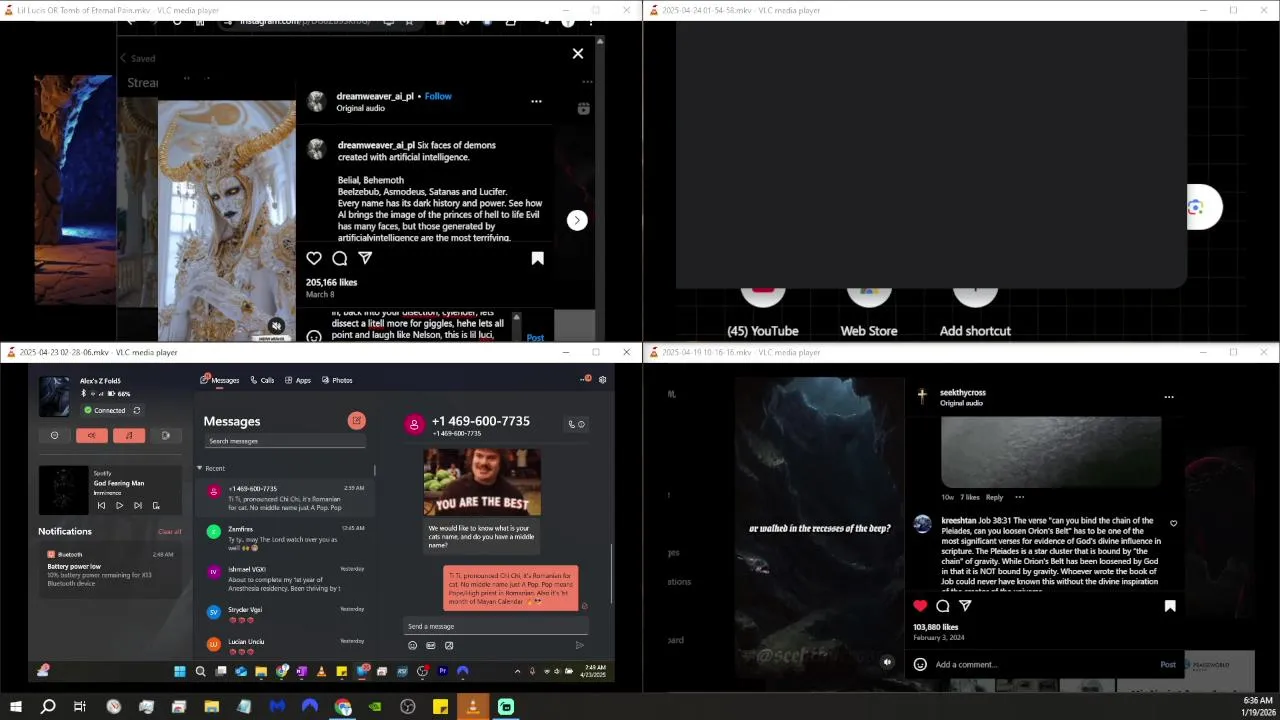Show hidden tray icons in recorded taskbar
This screenshot has height=720, width=1280.
[x=517, y=671]
